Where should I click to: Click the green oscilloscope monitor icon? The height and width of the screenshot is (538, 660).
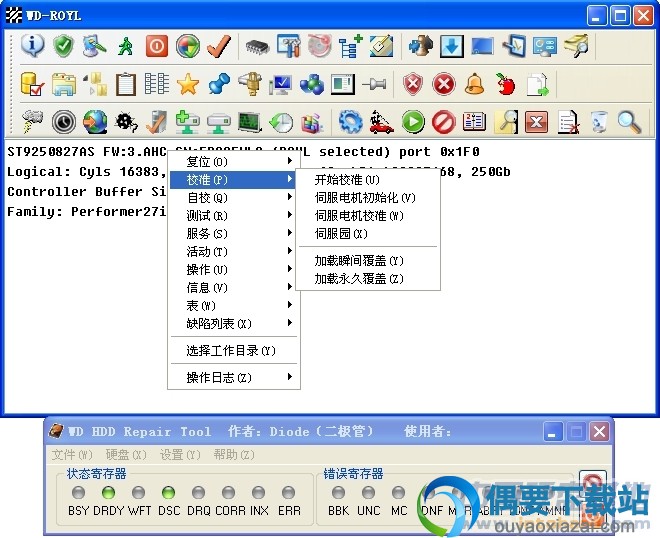(250, 122)
